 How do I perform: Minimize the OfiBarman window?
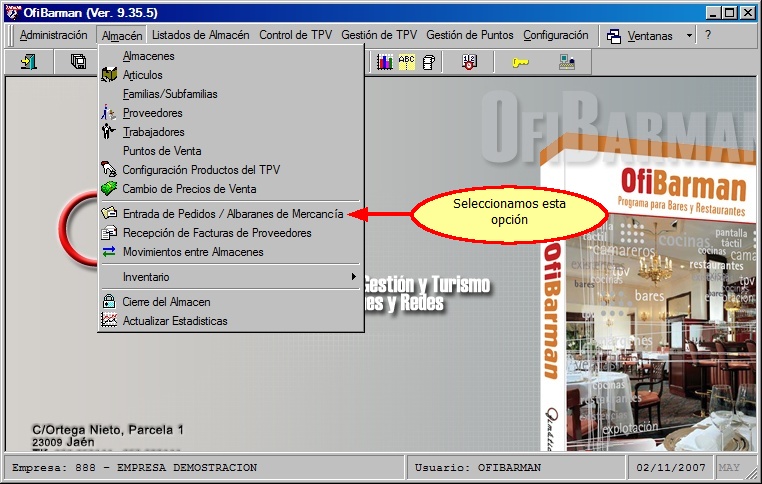712,13
